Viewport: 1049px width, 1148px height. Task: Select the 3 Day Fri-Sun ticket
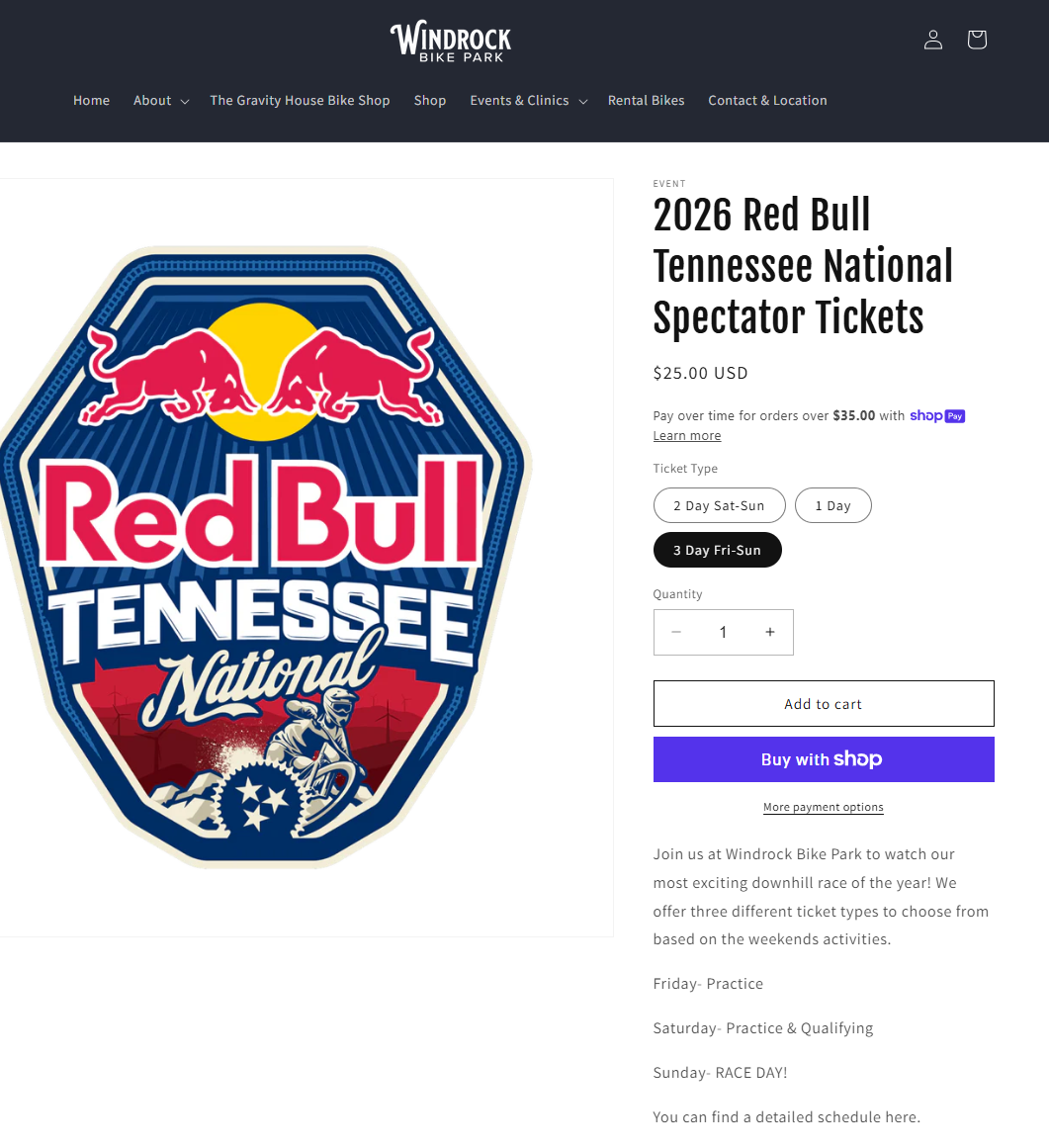[x=717, y=550]
